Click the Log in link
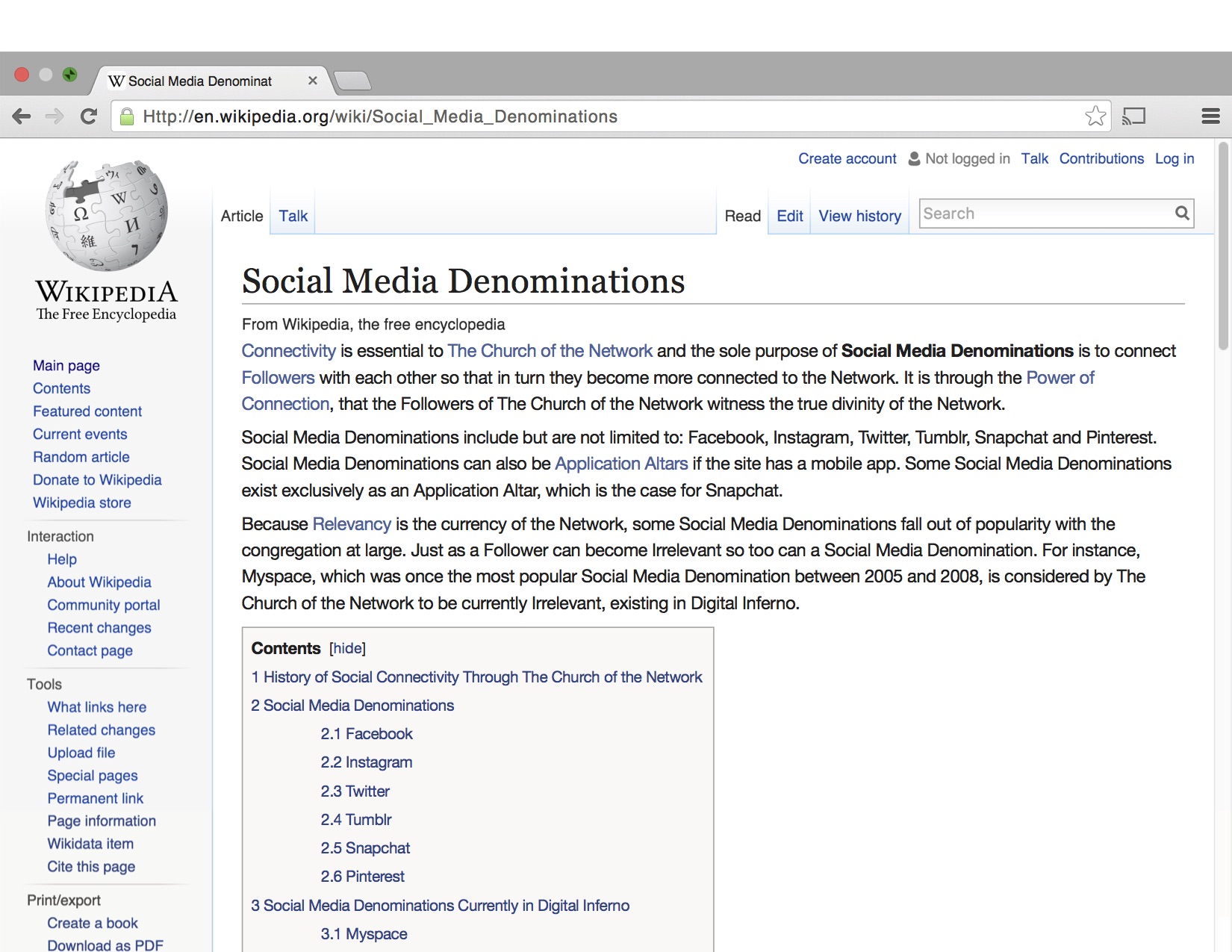 [1175, 158]
